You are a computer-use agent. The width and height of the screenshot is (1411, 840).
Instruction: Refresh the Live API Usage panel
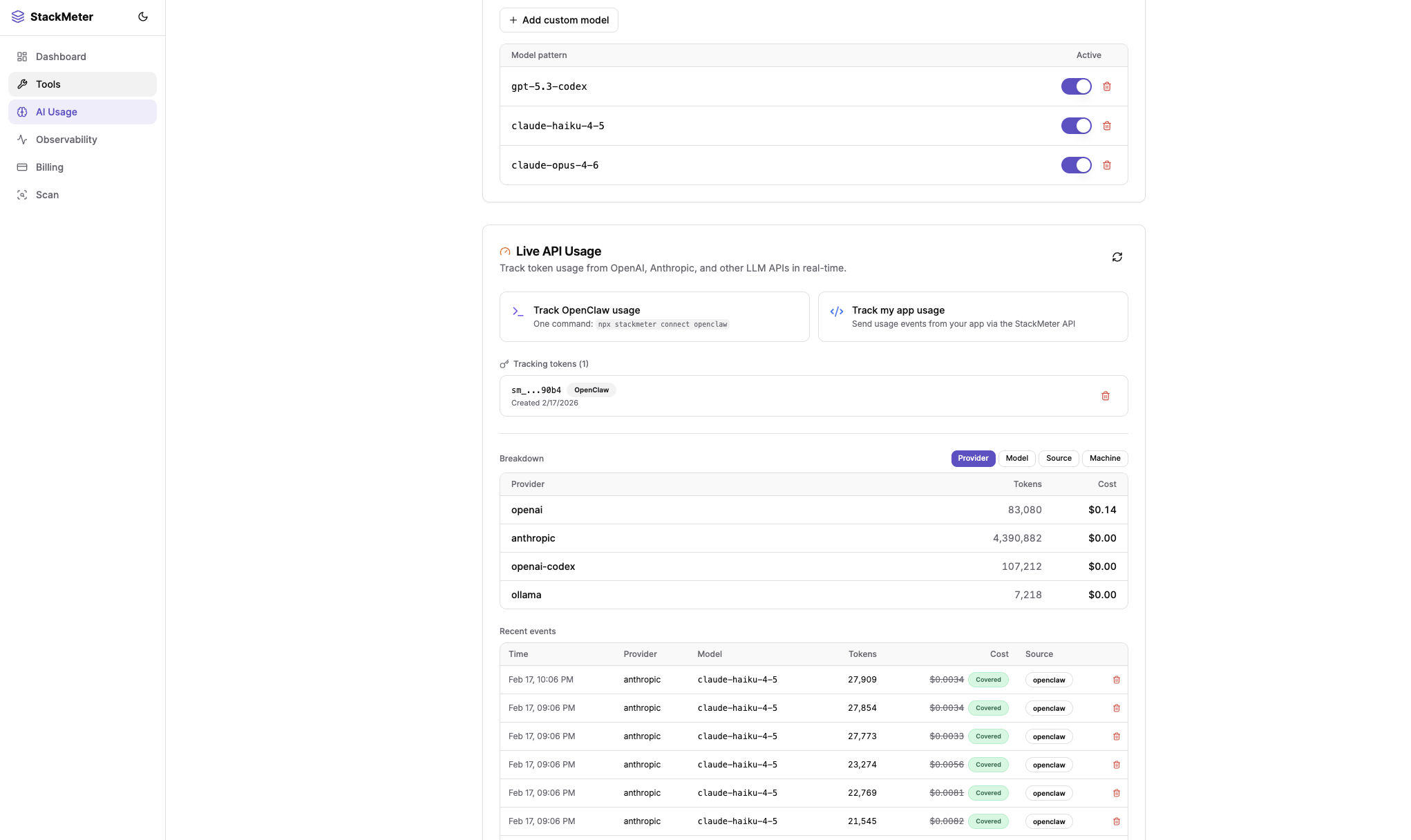click(x=1117, y=256)
